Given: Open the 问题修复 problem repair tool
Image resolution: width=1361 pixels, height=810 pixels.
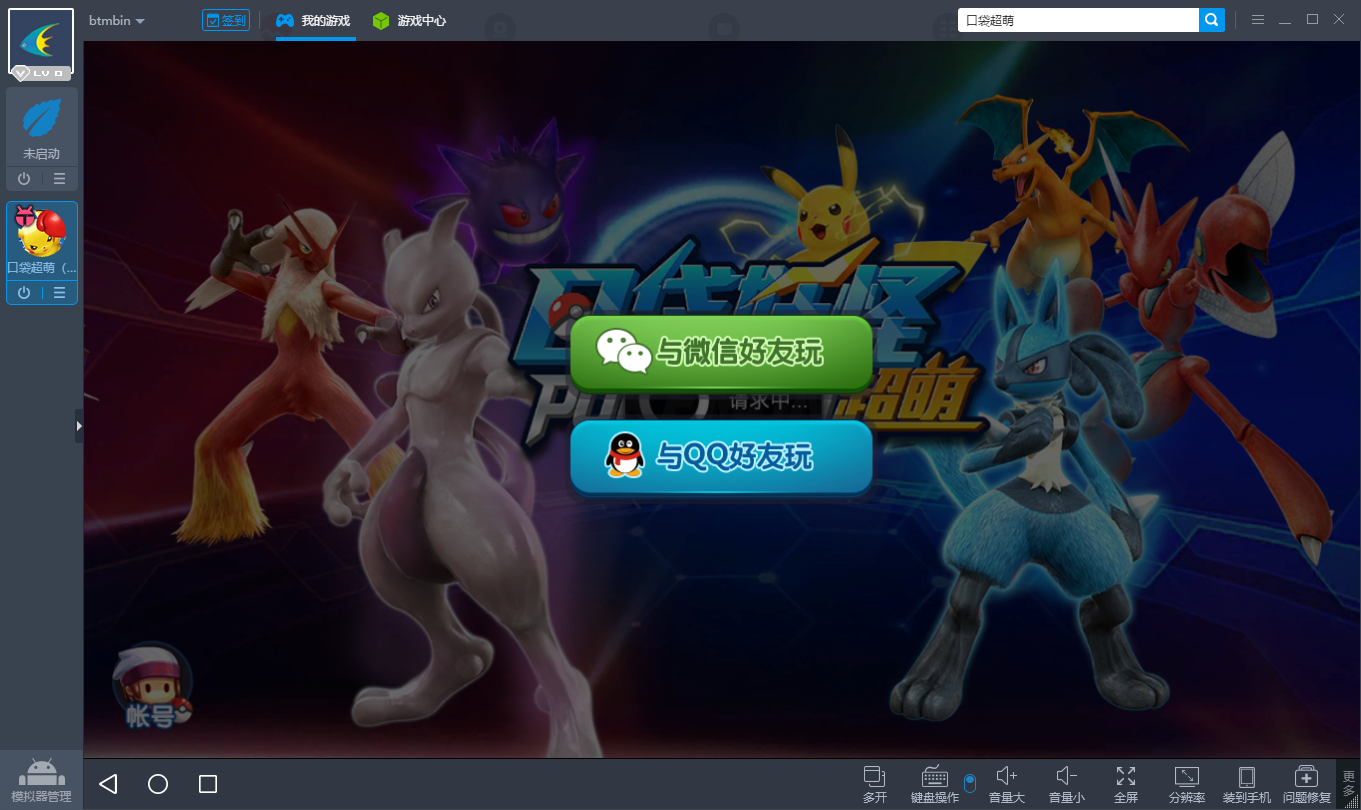Looking at the screenshot, I should click(1307, 784).
